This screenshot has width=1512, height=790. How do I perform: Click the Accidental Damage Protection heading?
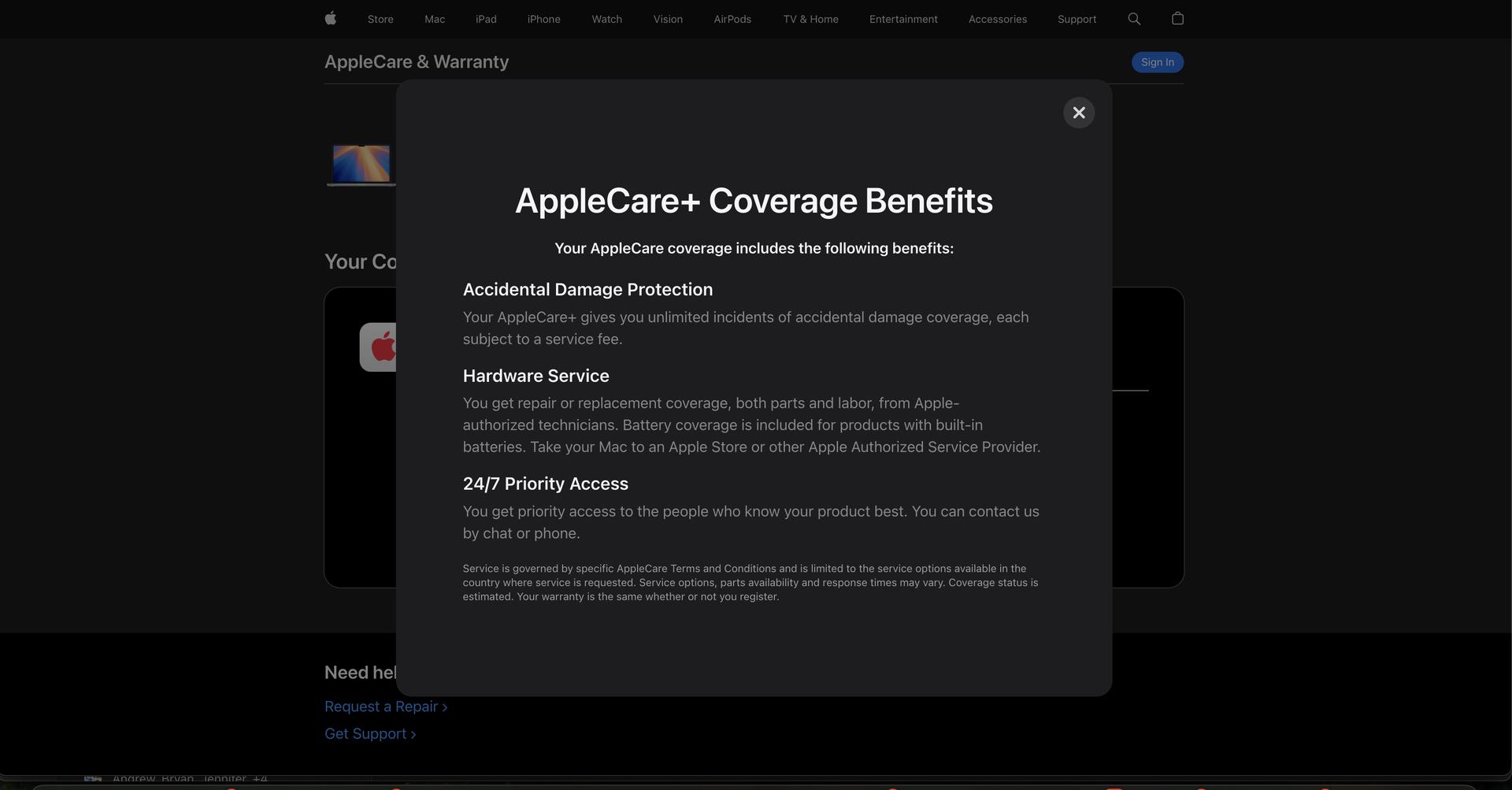point(587,289)
